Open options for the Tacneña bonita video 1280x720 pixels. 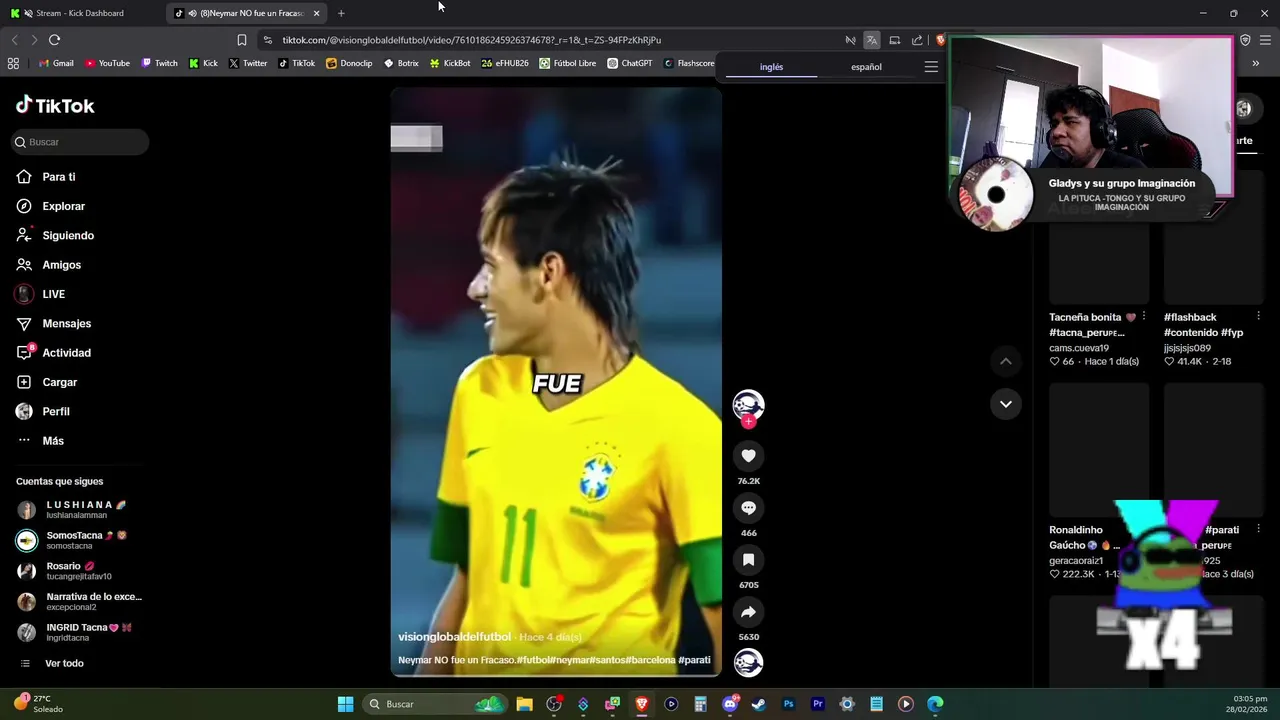pos(1143,316)
